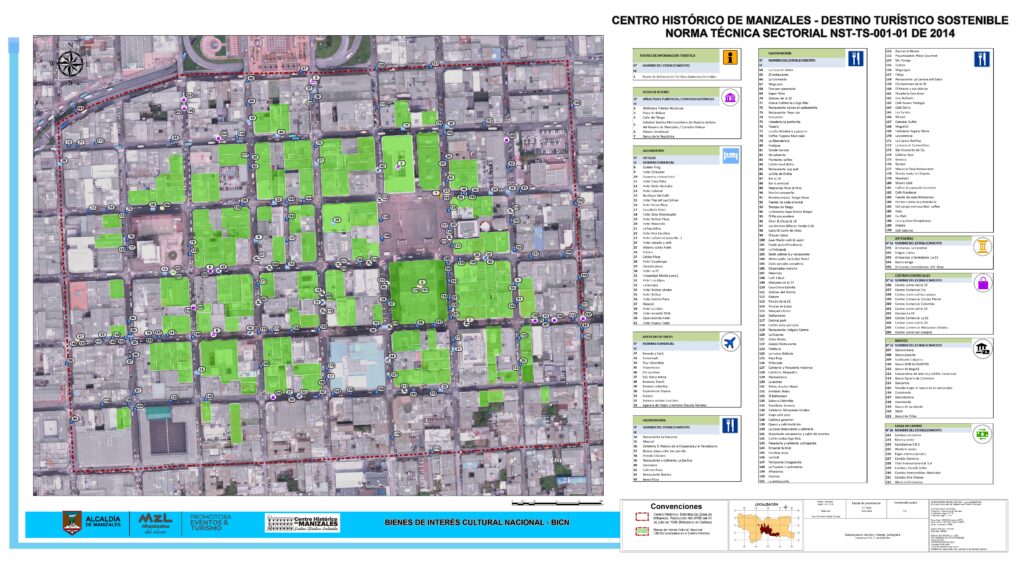This screenshot has width=1024, height=579.
Task: Click the Promotora Eventos & Turismo text
Action: [210, 522]
